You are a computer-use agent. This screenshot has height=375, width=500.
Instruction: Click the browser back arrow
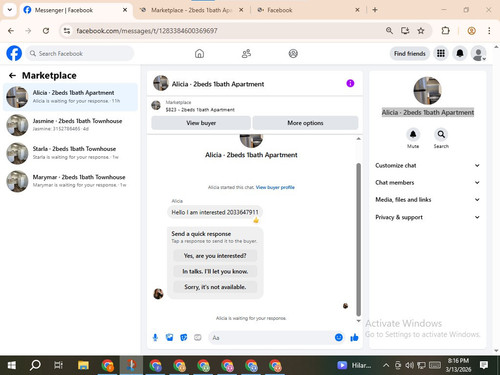click(11, 31)
